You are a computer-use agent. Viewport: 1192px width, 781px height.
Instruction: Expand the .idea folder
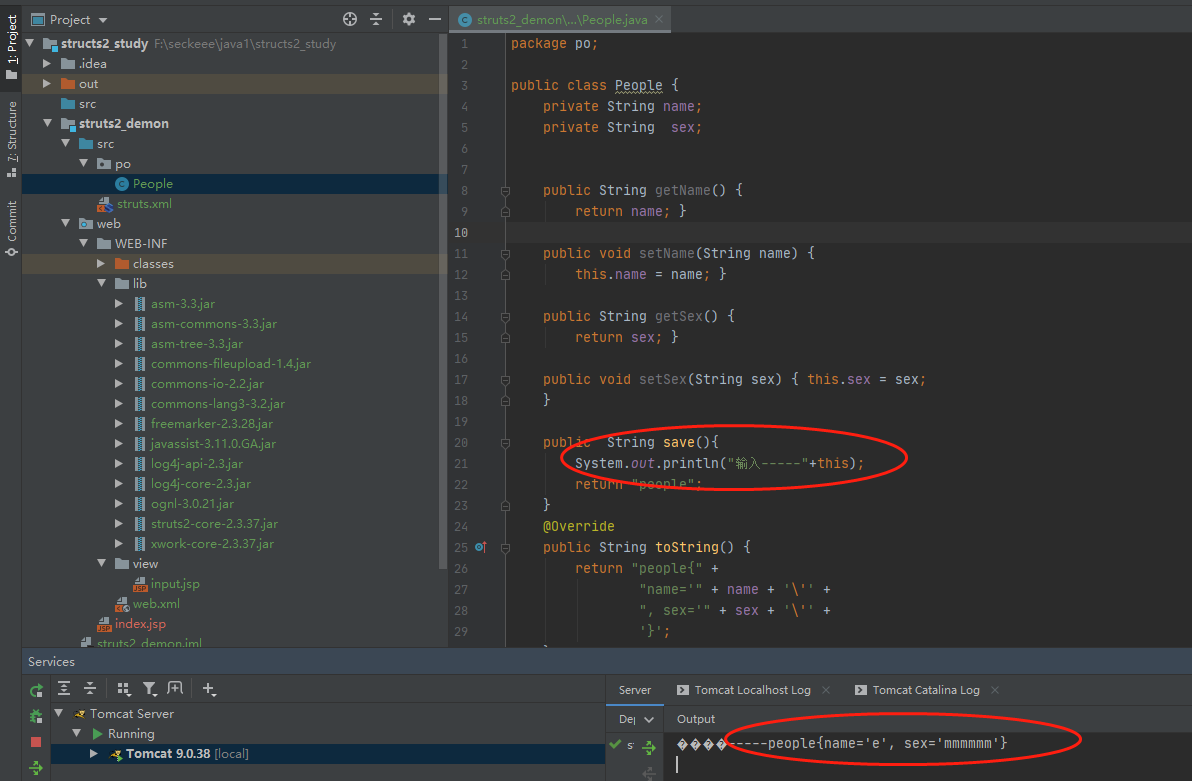(x=47, y=63)
